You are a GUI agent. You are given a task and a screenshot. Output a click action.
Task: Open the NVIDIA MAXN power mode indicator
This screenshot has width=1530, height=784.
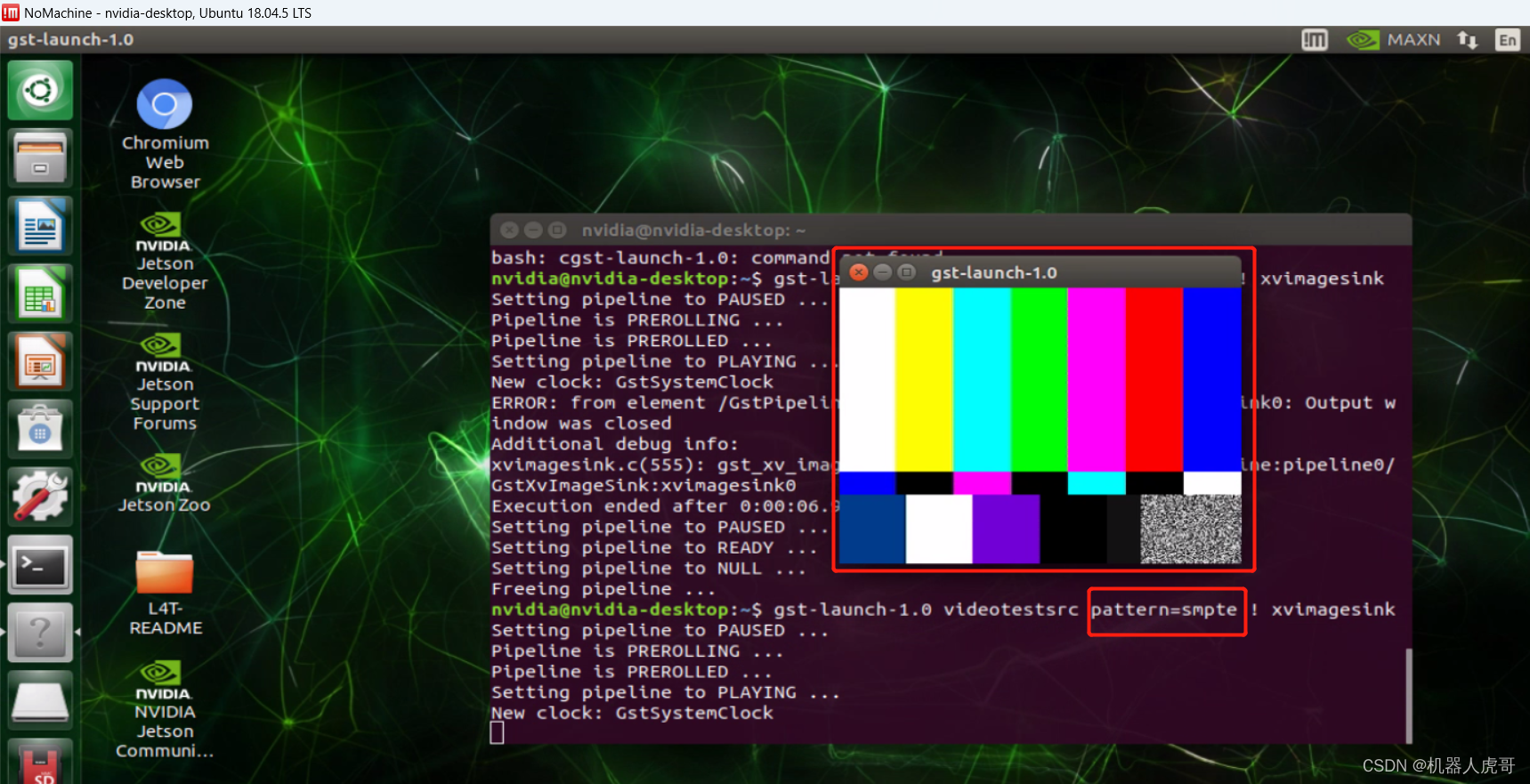pyautogui.click(x=1393, y=40)
